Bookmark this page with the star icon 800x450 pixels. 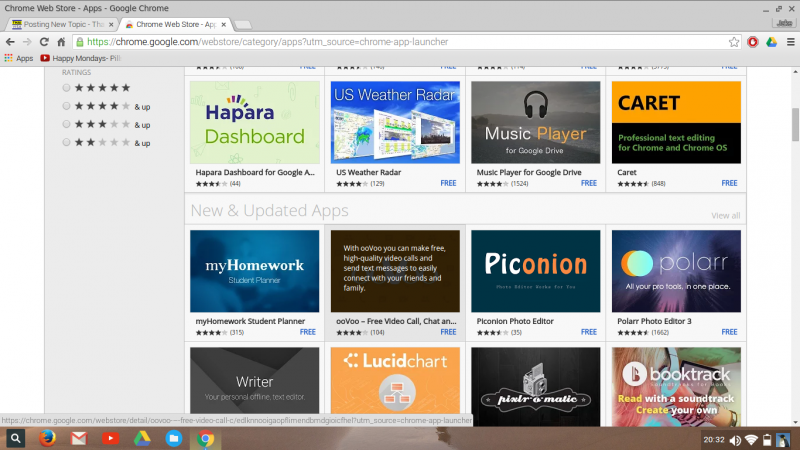pyautogui.click(x=734, y=42)
